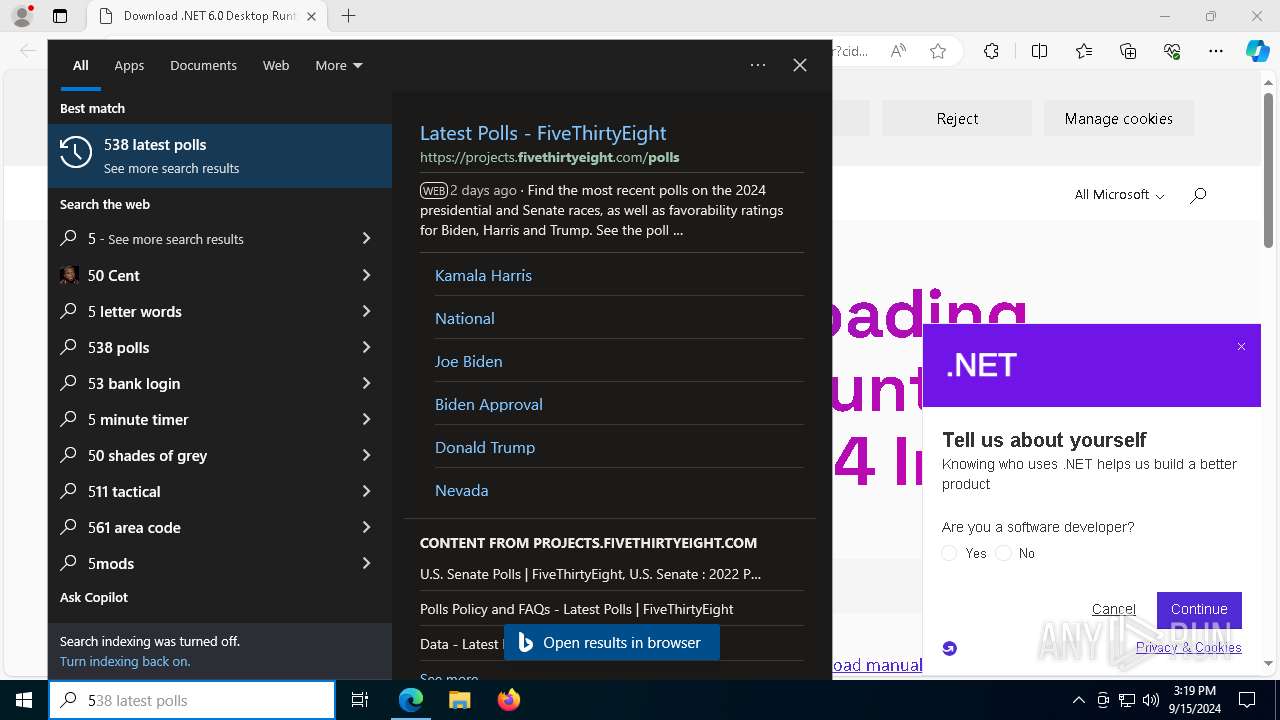Launch Microsoft Edge from taskbar

point(411,700)
